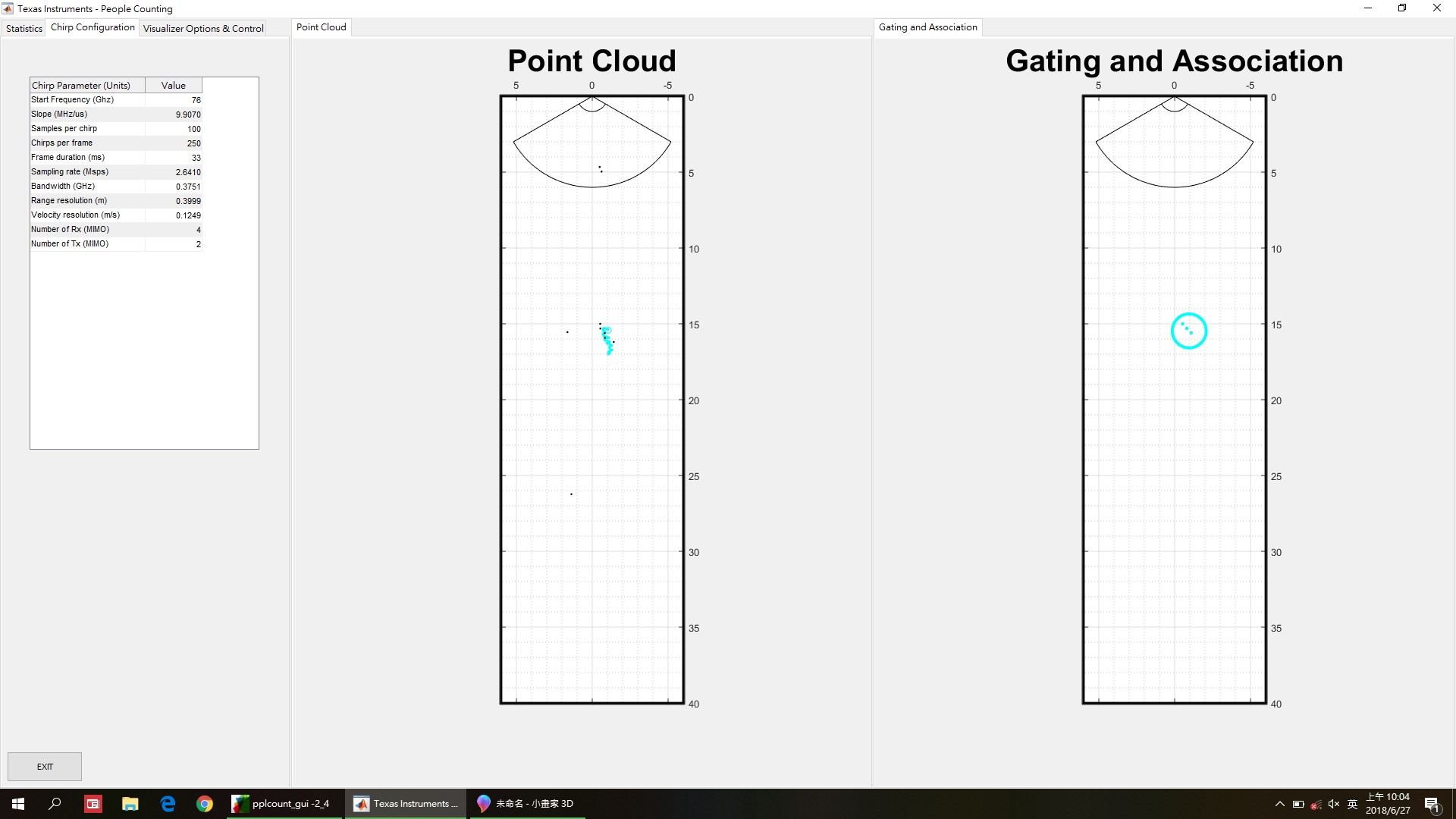Expand hidden system tray icons
The height and width of the screenshot is (819, 1456).
click(1280, 804)
